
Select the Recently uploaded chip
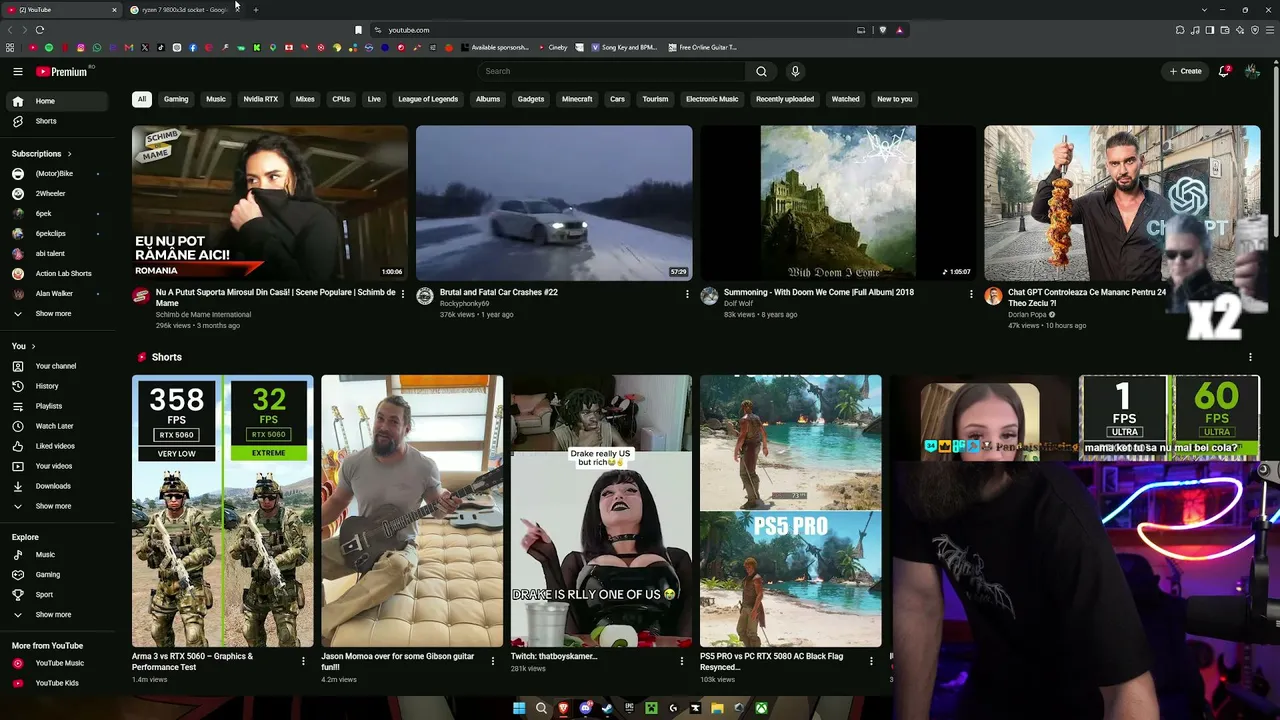point(785,99)
